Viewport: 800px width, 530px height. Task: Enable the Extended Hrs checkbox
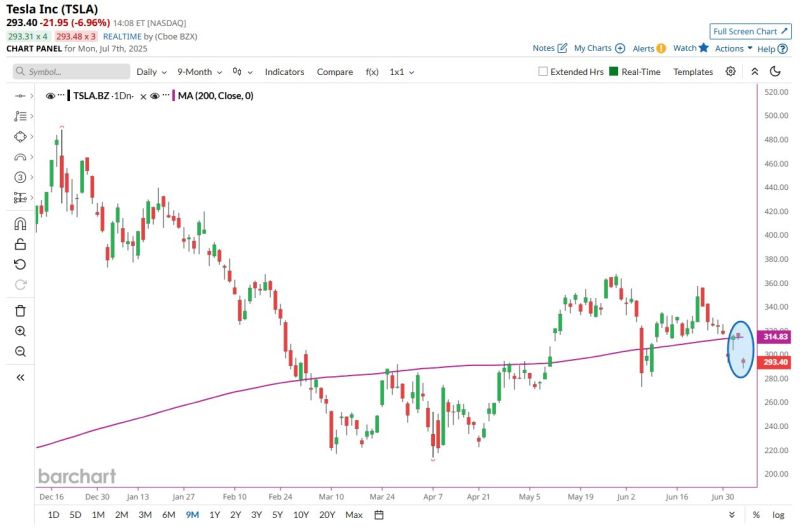point(543,72)
